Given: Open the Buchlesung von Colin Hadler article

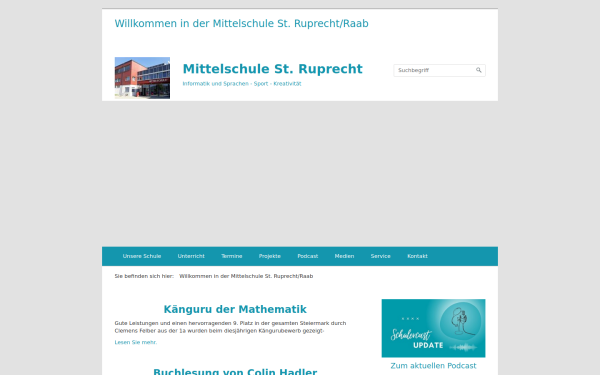Looking at the screenshot, I should pos(235,371).
